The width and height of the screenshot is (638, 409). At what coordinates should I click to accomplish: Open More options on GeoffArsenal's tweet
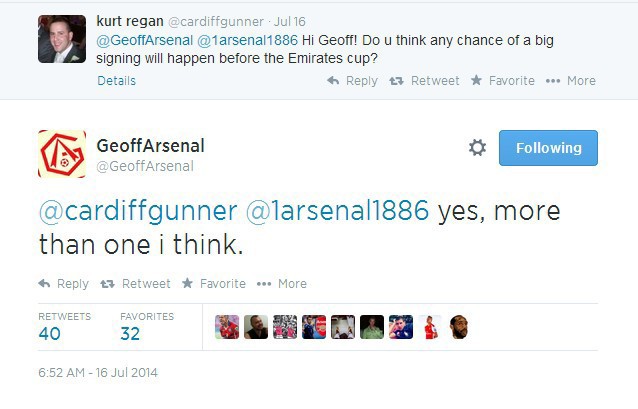(x=282, y=284)
